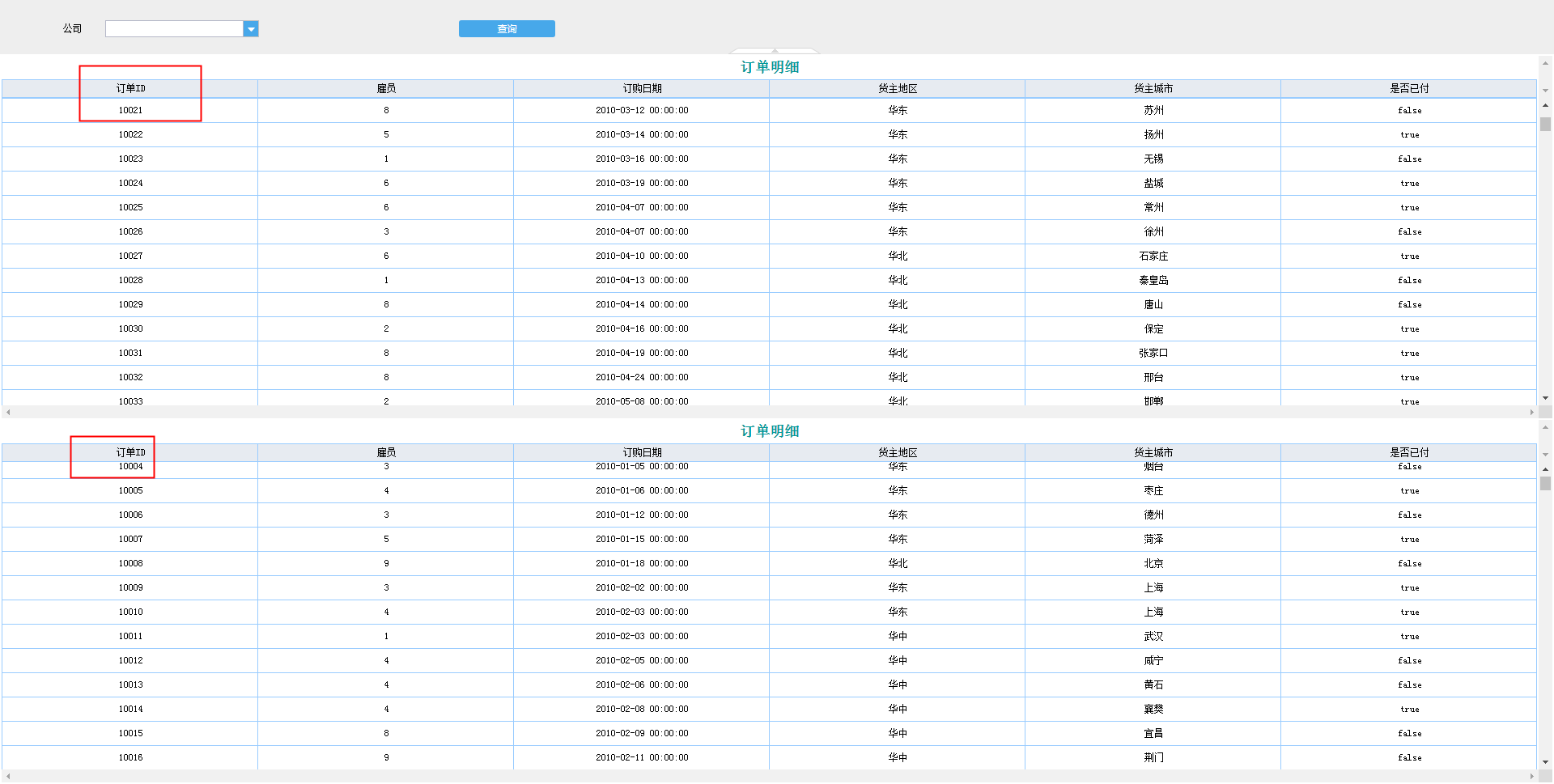Viewport: 1554px width, 784px height.
Task: Select order ID cell 10011
Action: pyautogui.click(x=130, y=636)
